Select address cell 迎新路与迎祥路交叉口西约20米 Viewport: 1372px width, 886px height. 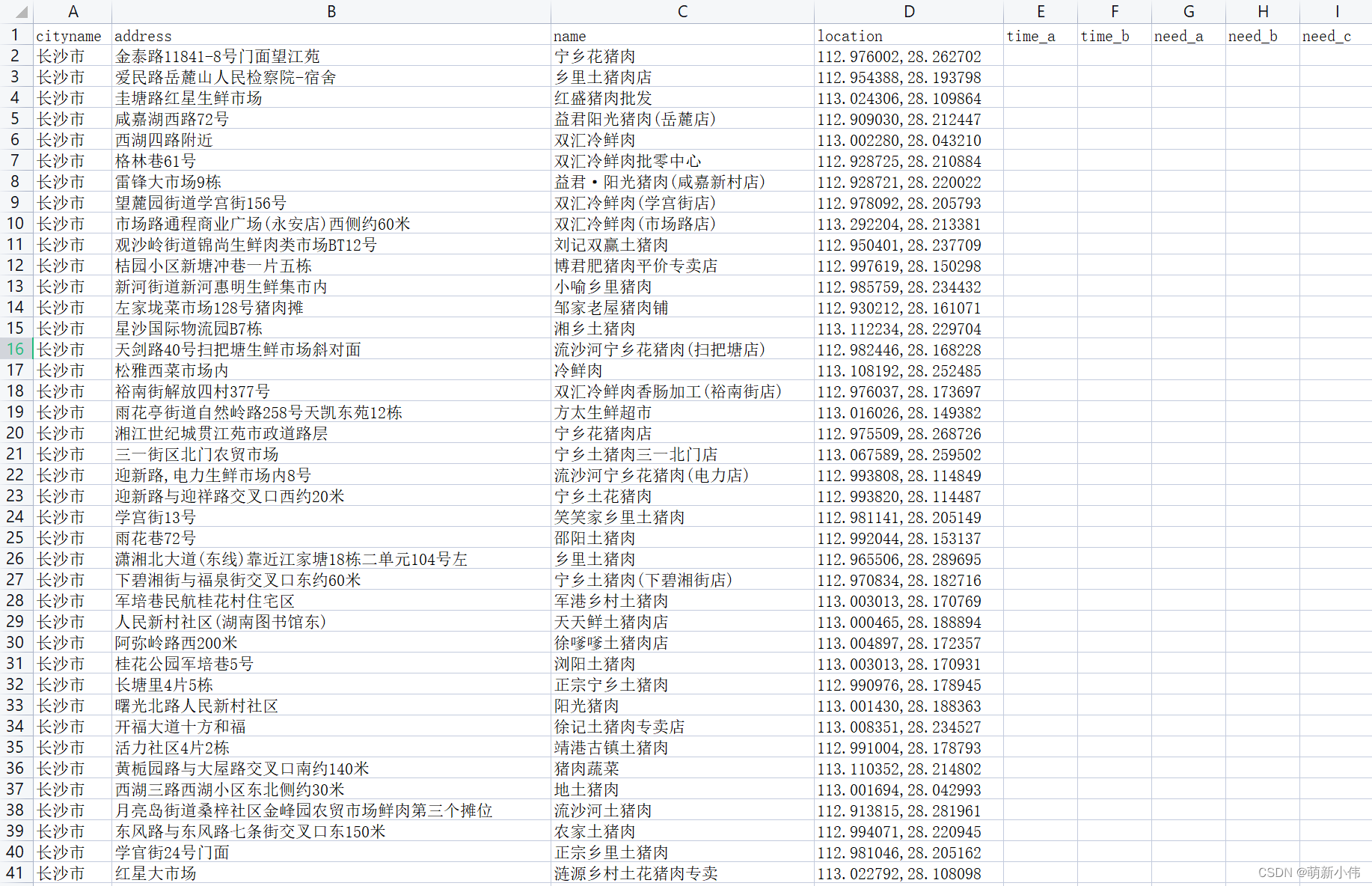(331, 496)
